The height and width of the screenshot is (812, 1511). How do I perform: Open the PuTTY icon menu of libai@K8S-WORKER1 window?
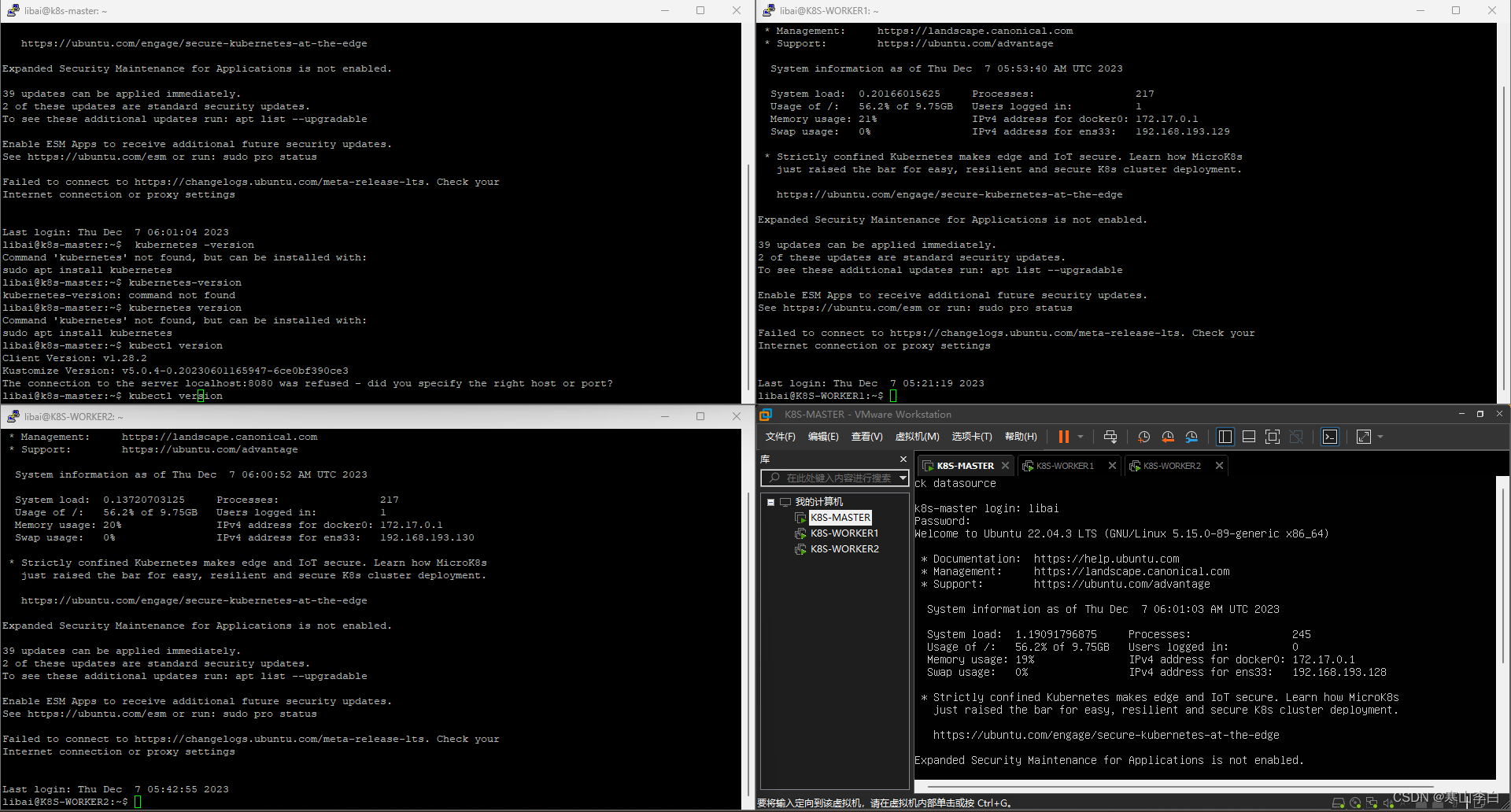768,10
